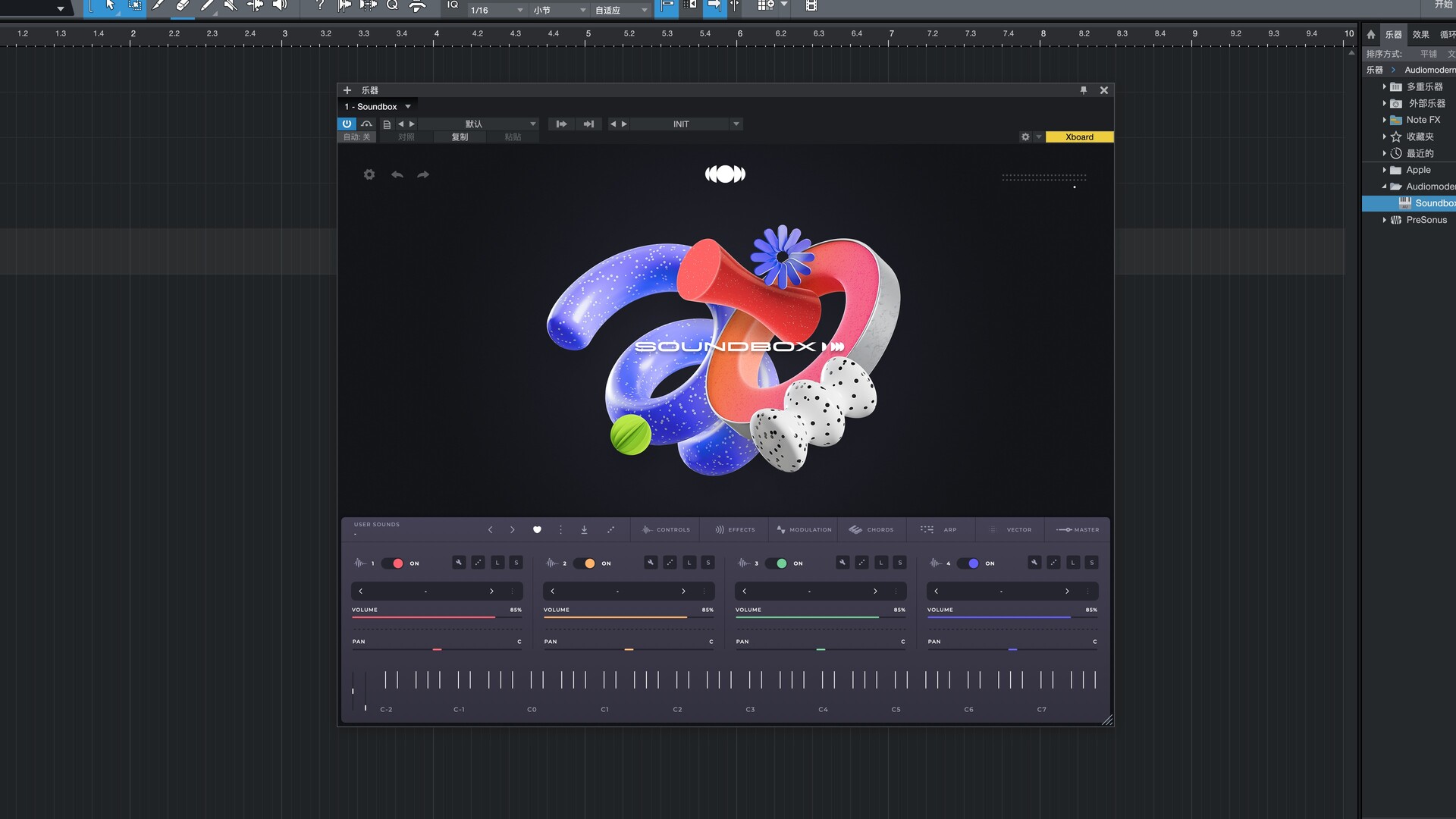Open the Modulation tab
The height and width of the screenshot is (819, 1456).
pos(804,530)
